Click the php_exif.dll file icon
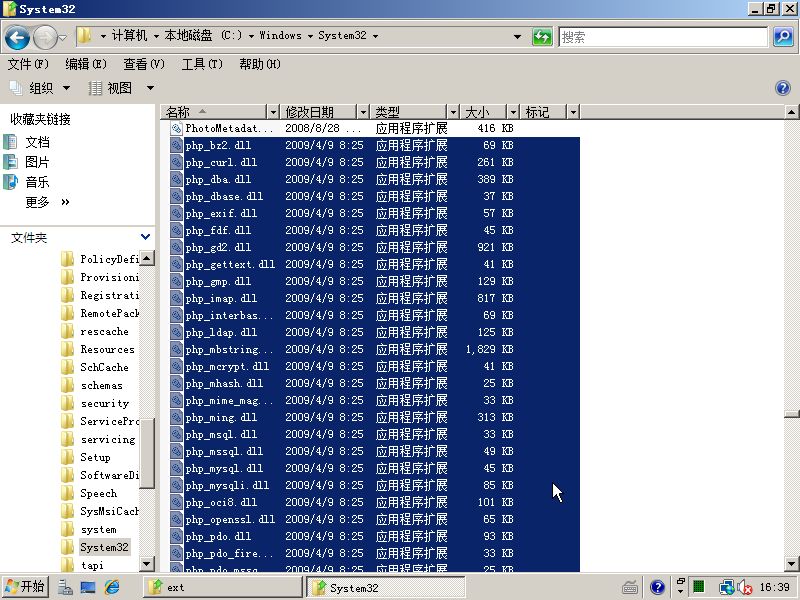The image size is (800, 600). point(176,213)
